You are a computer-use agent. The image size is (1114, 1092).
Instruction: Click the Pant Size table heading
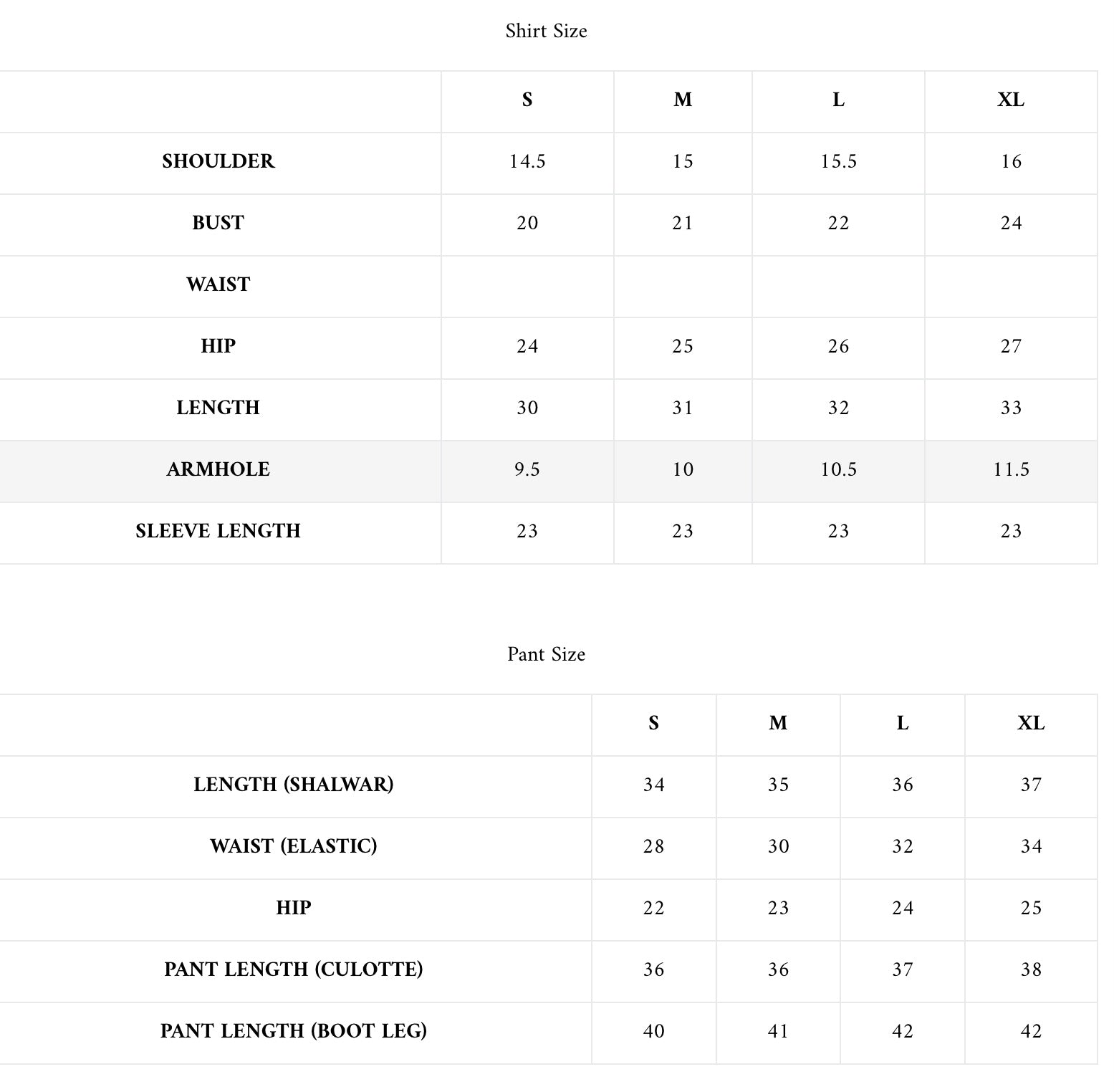point(546,654)
